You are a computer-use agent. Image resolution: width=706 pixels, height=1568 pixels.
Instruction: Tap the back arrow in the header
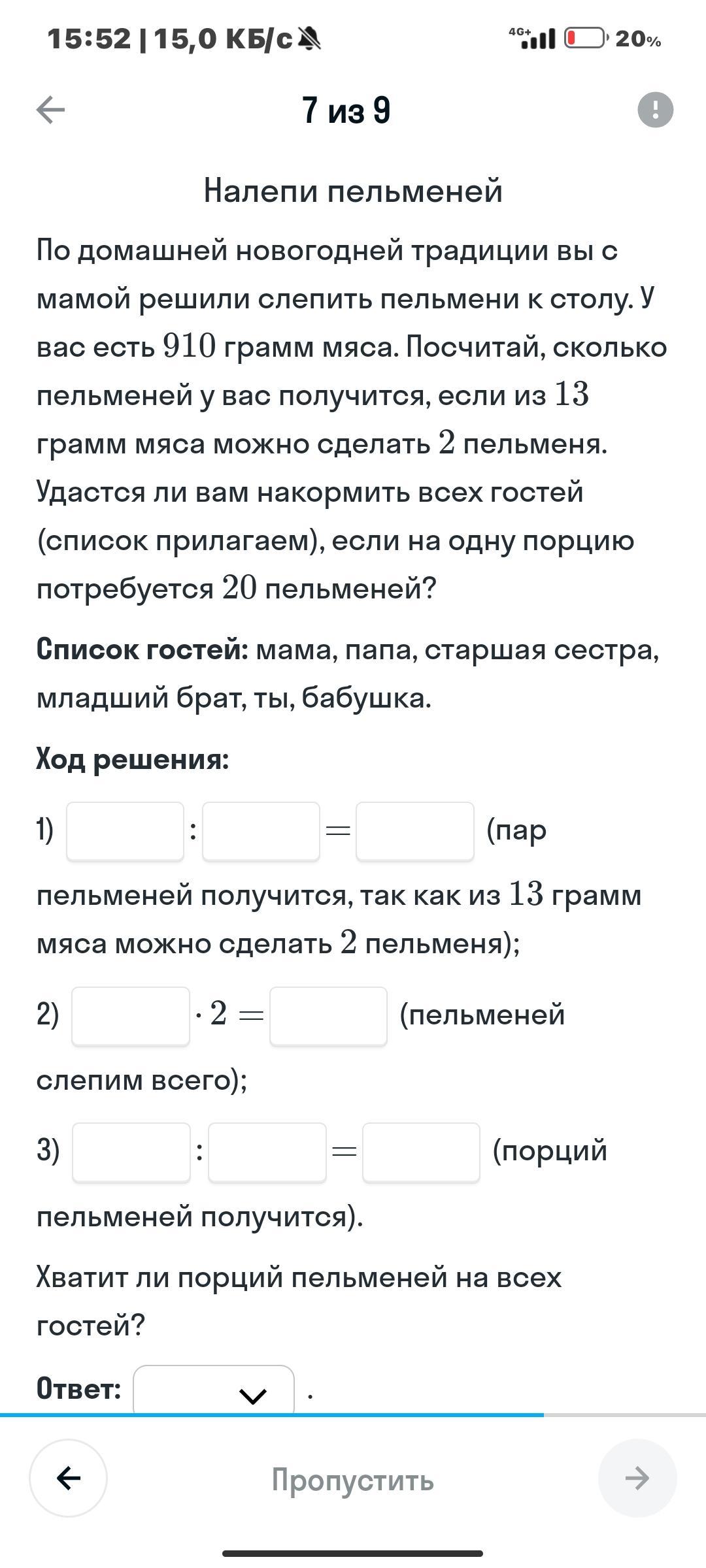[50, 110]
